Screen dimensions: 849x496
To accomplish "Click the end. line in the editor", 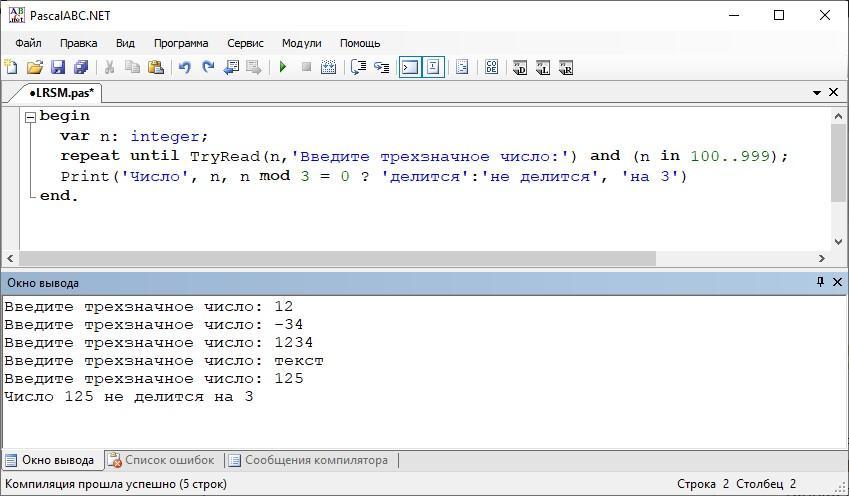I will point(60,196).
